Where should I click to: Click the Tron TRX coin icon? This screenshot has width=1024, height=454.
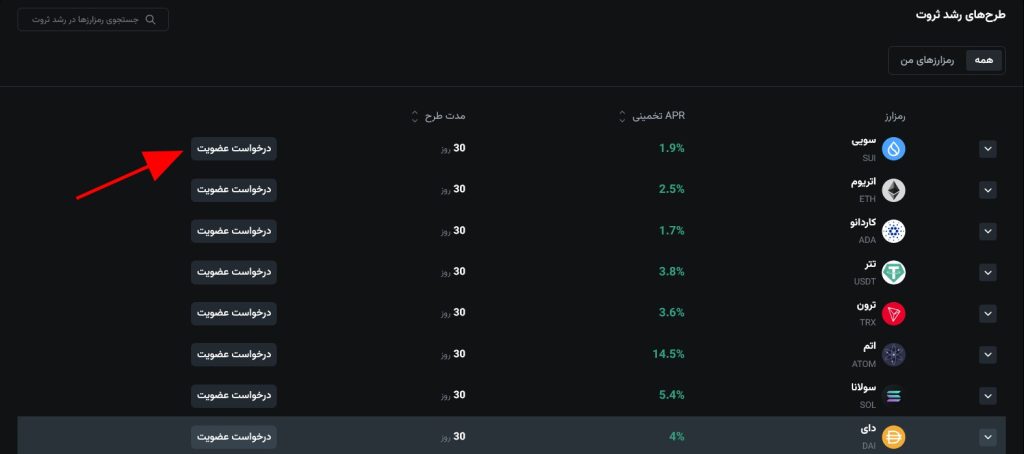[x=892, y=313]
